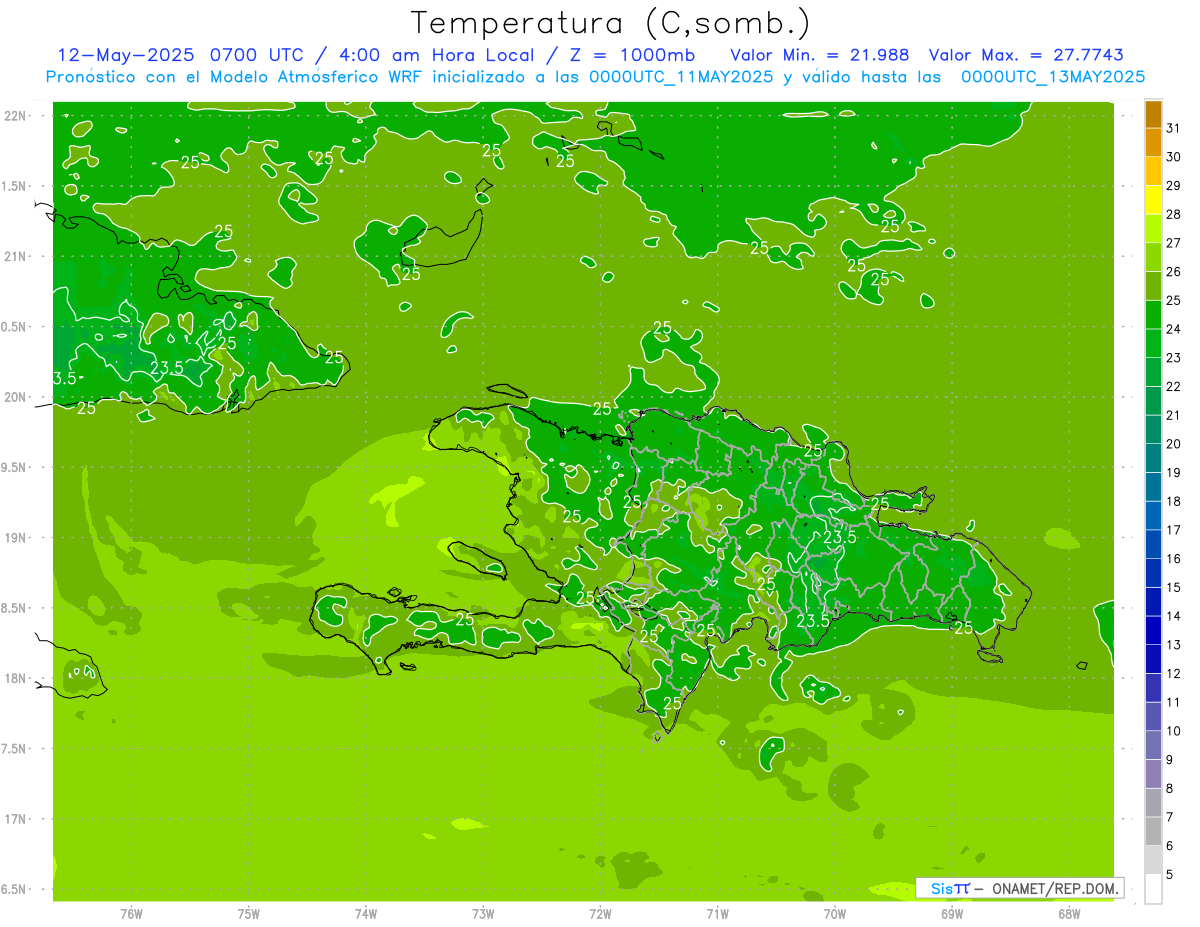Click the 6.5N latitude tick label

click(x=15, y=889)
